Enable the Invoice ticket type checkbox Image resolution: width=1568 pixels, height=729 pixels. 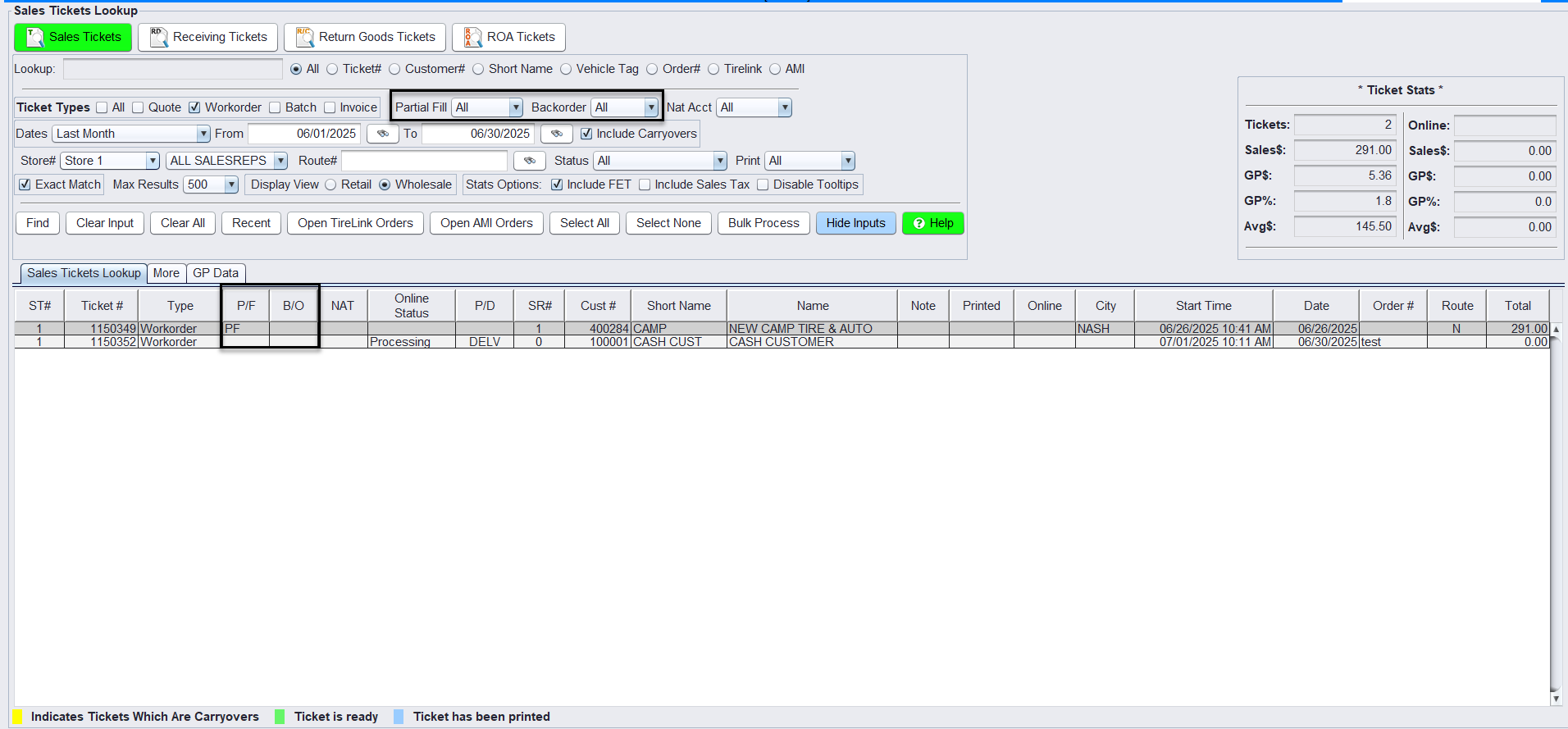[x=330, y=107]
